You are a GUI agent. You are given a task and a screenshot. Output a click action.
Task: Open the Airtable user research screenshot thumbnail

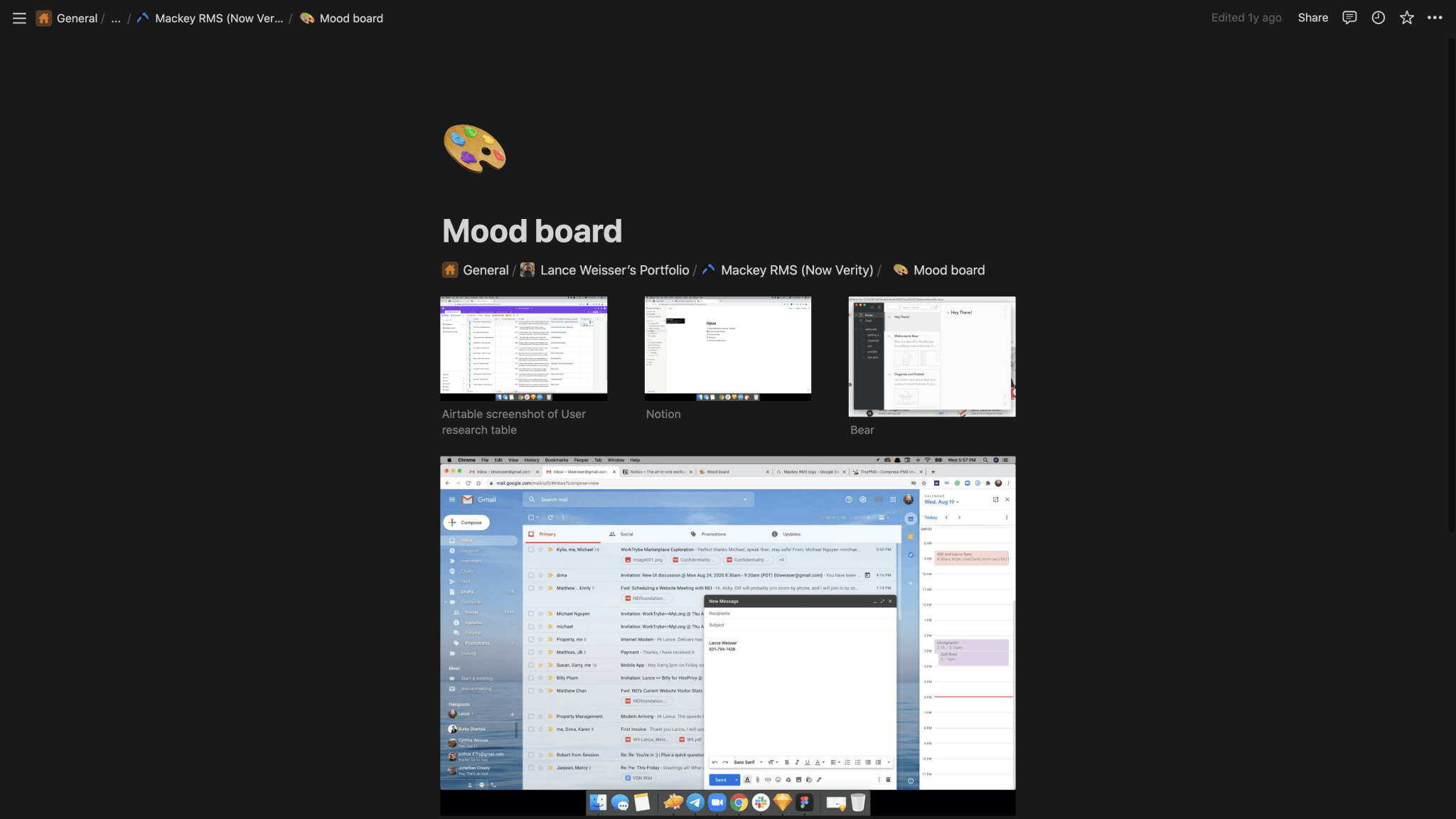(x=523, y=348)
